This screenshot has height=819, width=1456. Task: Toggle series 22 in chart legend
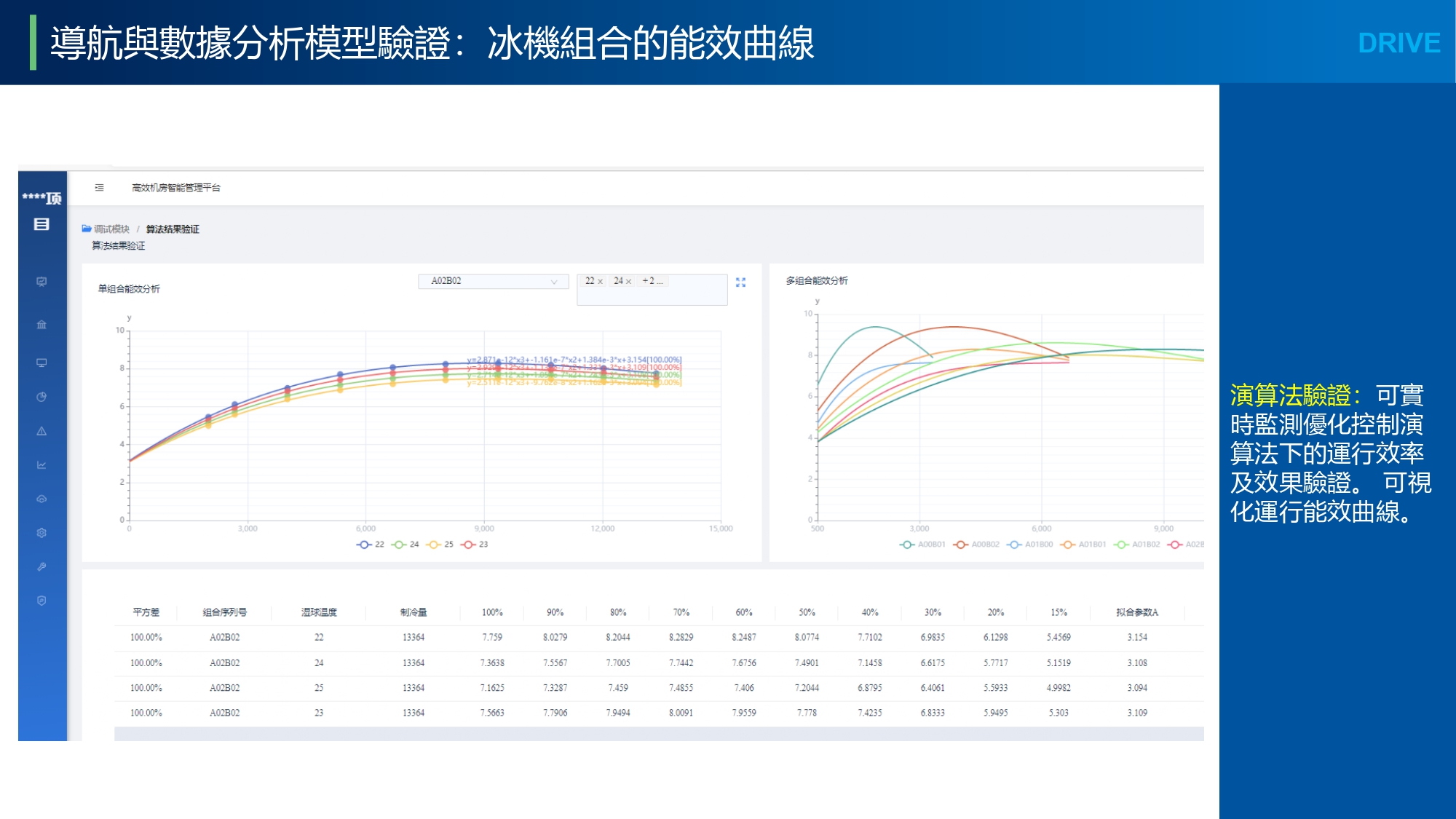371,545
